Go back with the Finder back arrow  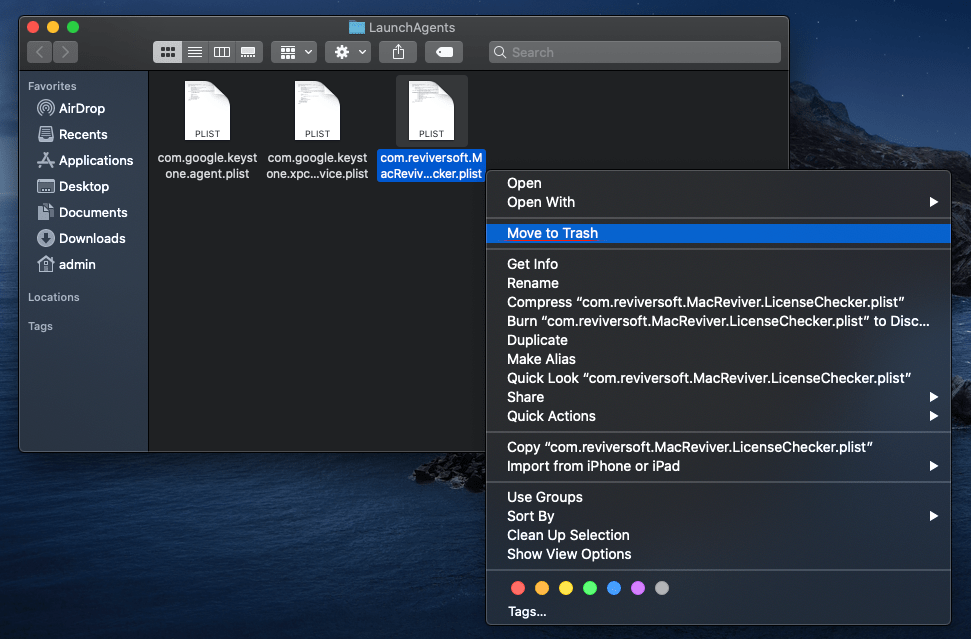40,52
